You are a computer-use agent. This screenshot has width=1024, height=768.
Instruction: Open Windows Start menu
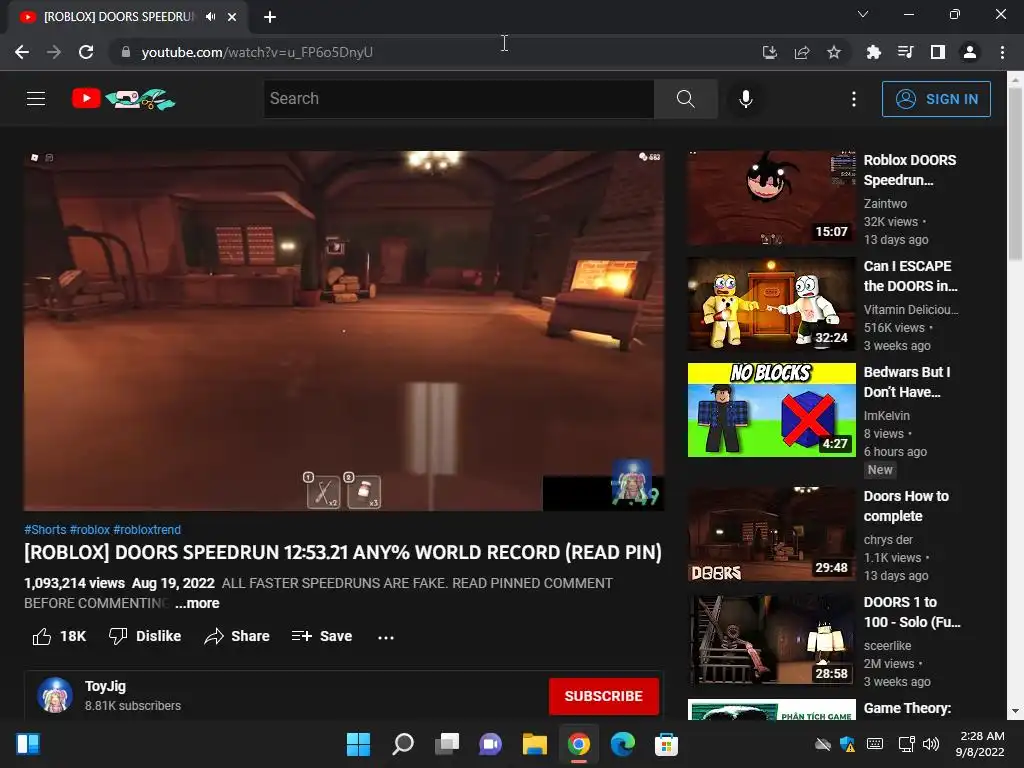point(358,744)
